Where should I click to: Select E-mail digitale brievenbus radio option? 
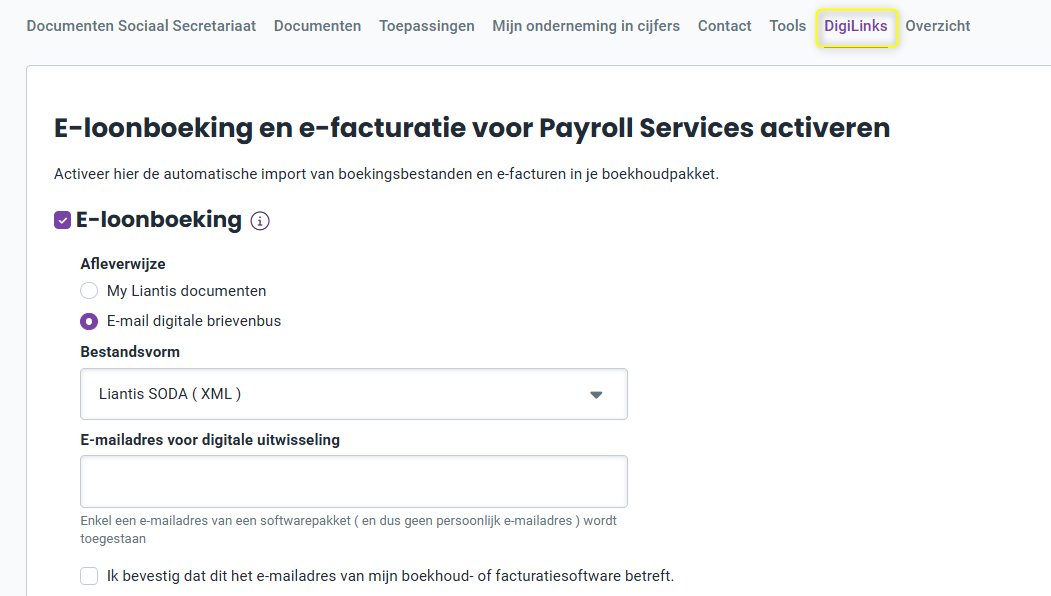89,321
